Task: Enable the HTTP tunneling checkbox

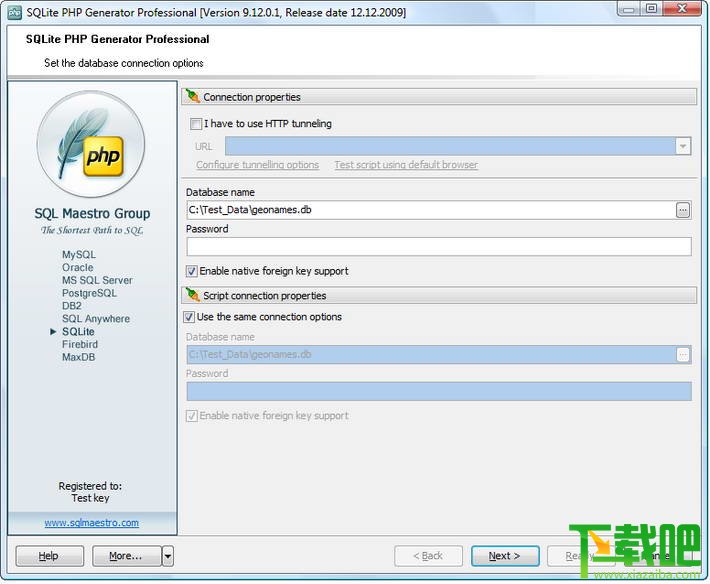Action: [x=196, y=124]
